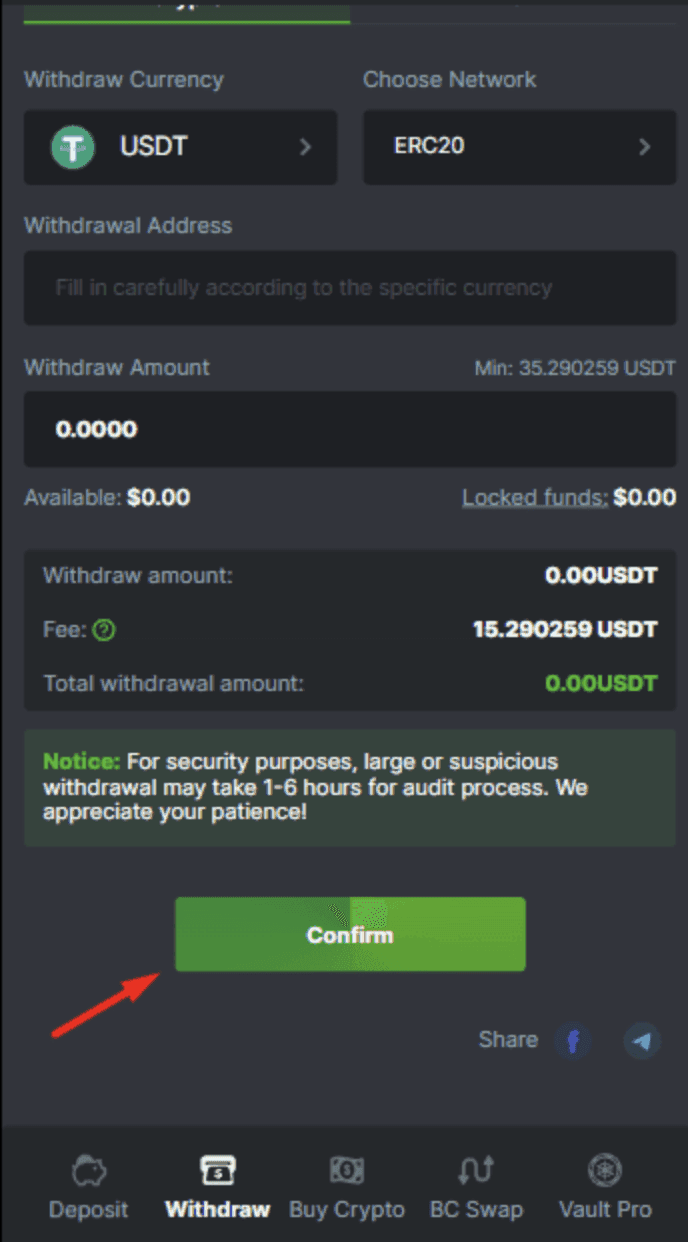
Task: Share via the Facebook icon
Action: tap(573, 1041)
